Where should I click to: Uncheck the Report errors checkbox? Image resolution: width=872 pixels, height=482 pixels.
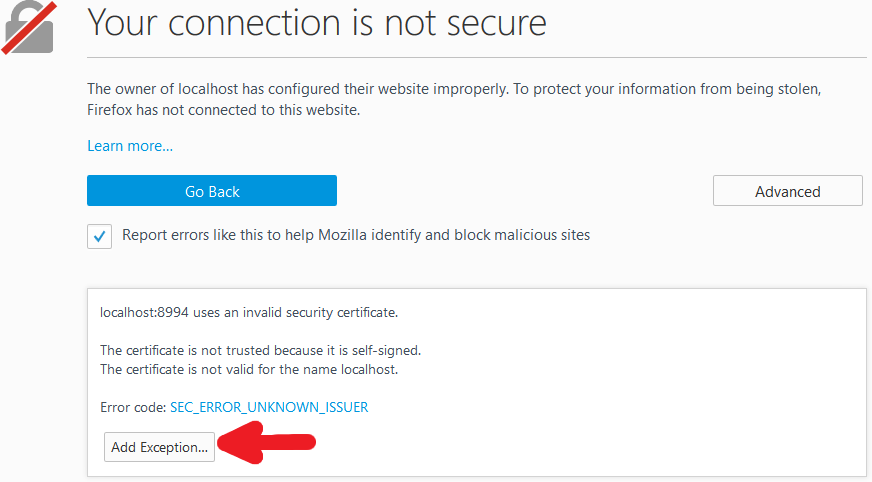100,237
